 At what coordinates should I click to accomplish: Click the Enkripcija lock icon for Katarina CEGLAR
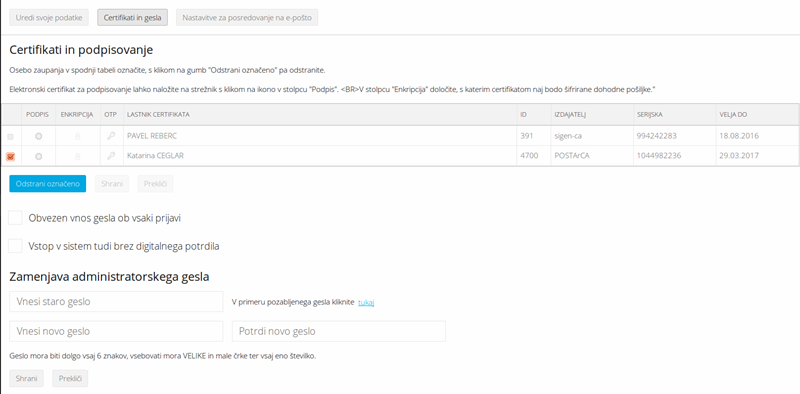pyautogui.click(x=78, y=157)
